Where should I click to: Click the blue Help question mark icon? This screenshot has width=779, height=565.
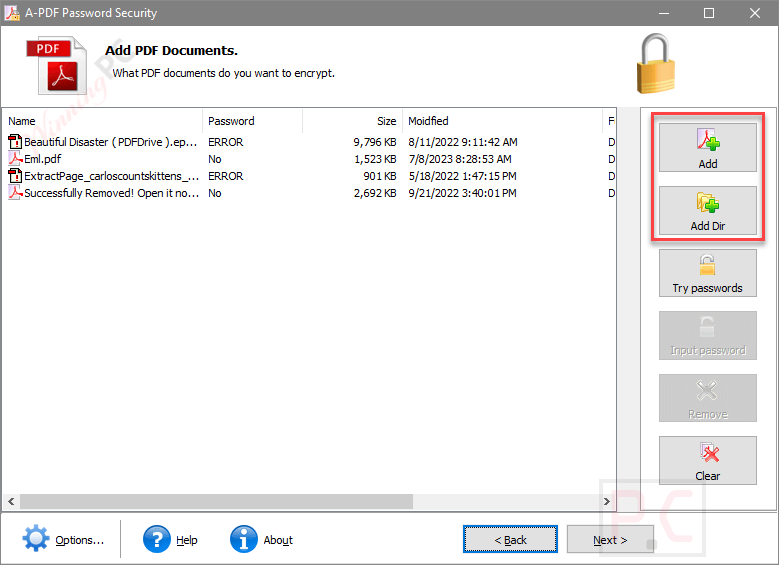(x=156, y=539)
